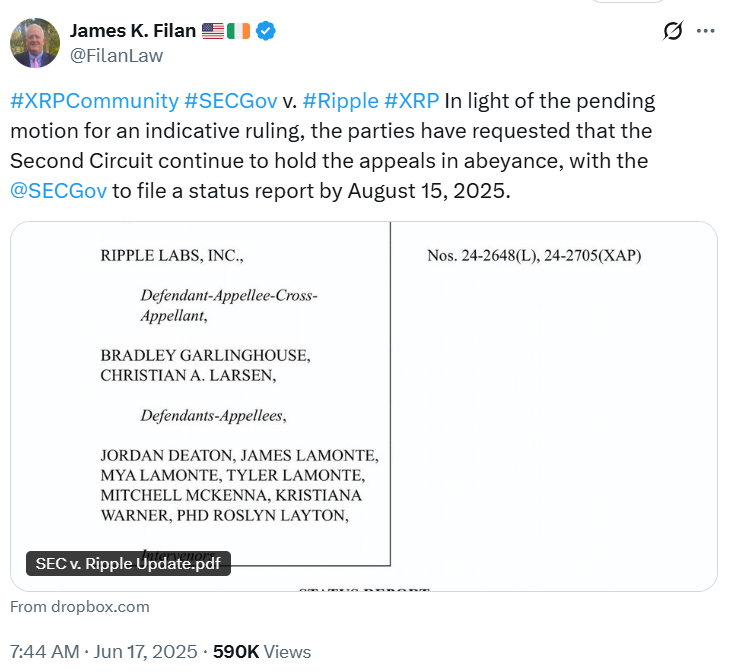Open the @FilanLaw handle link

tap(116, 56)
